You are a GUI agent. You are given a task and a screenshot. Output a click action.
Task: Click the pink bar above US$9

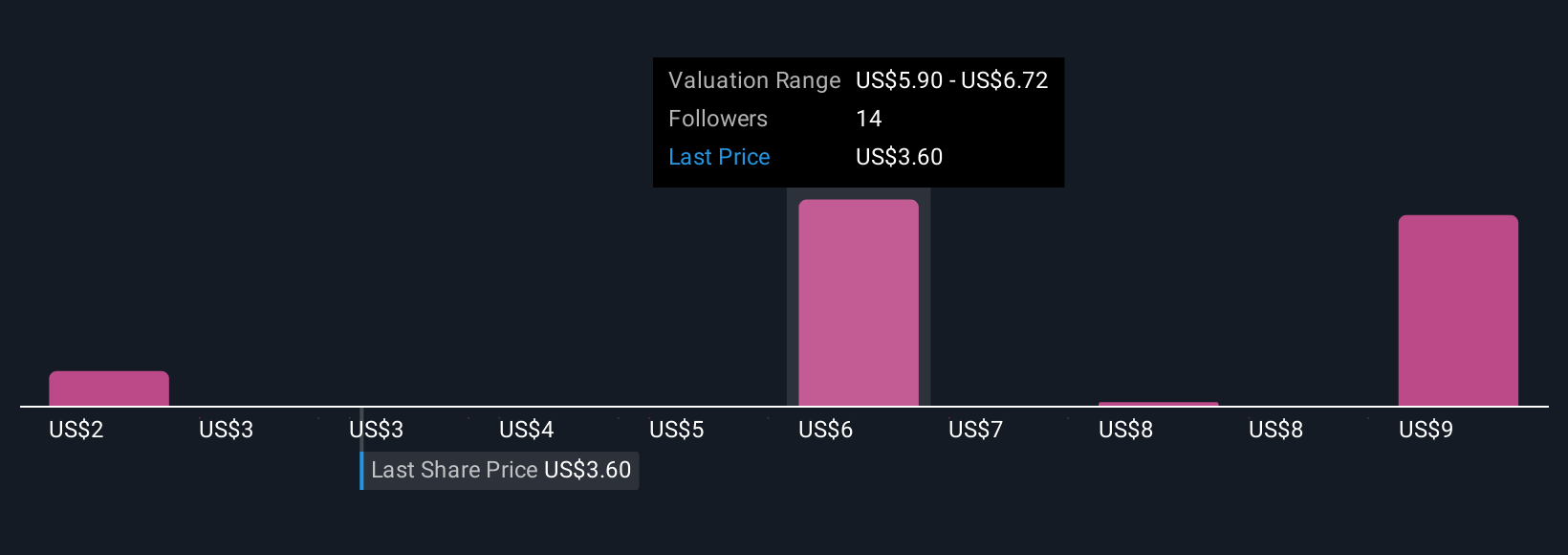click(x=1458, y=311)
